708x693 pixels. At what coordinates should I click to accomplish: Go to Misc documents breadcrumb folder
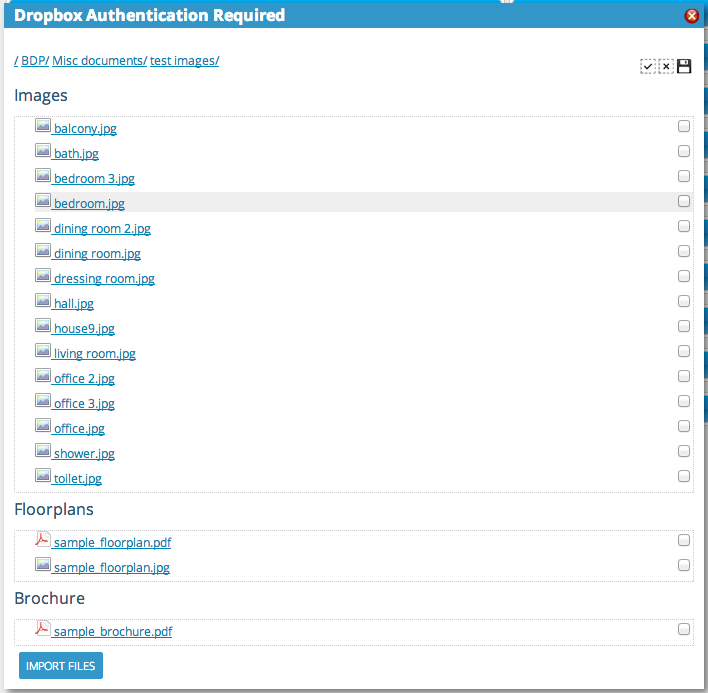pos(99,60)
